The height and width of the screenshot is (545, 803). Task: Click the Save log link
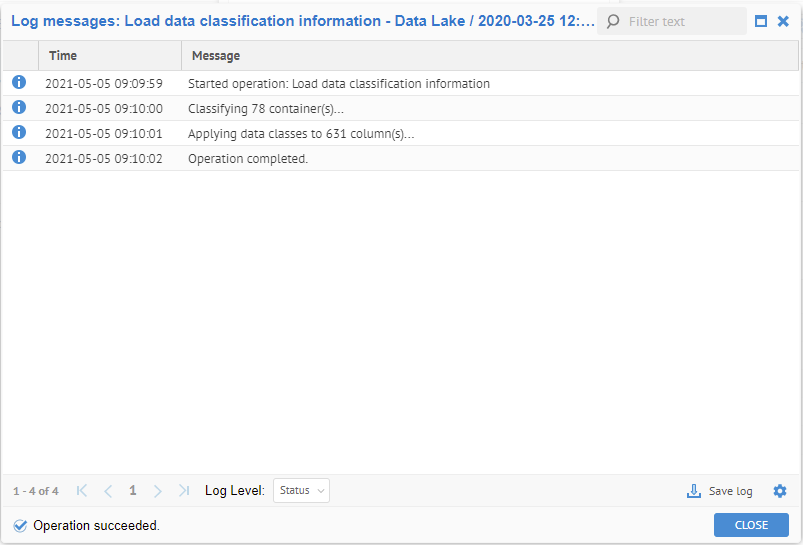click(730, 491)
